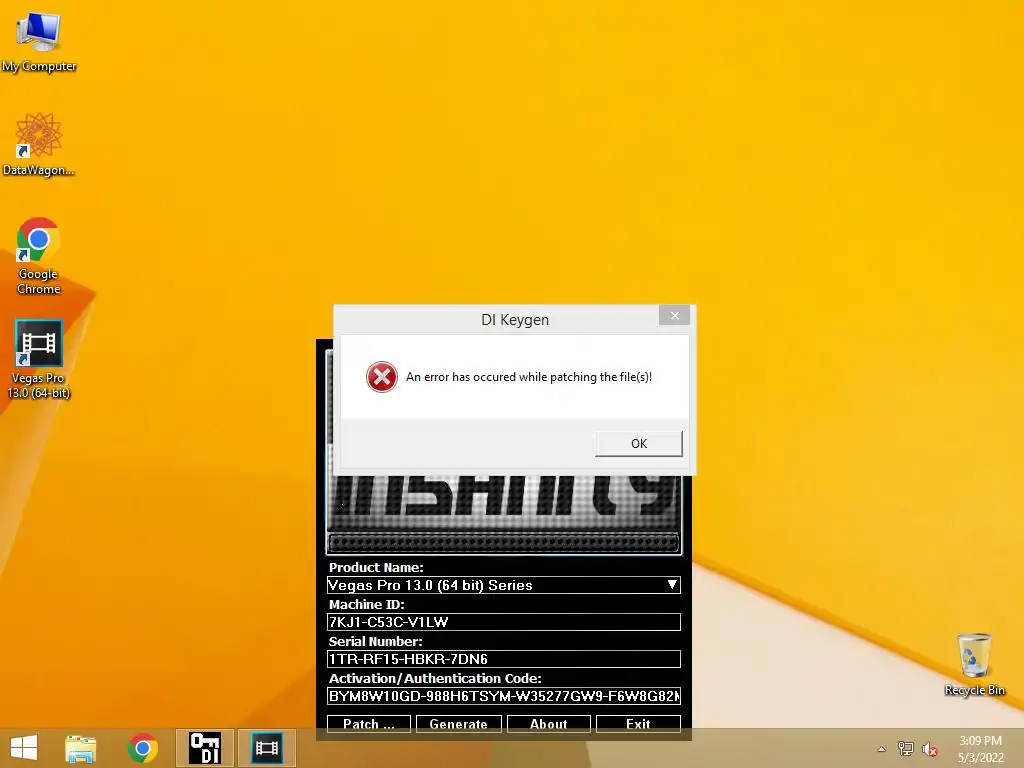Image resolution: width=1024 pixels, height=768 pixels.
Task: Click OK in the DI Keygen error dialog
Action: coord(638,443)
